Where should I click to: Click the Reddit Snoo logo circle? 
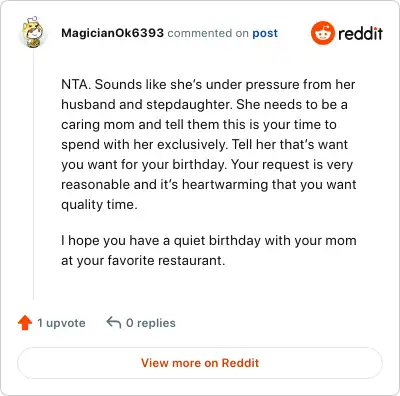coord(322,33)
